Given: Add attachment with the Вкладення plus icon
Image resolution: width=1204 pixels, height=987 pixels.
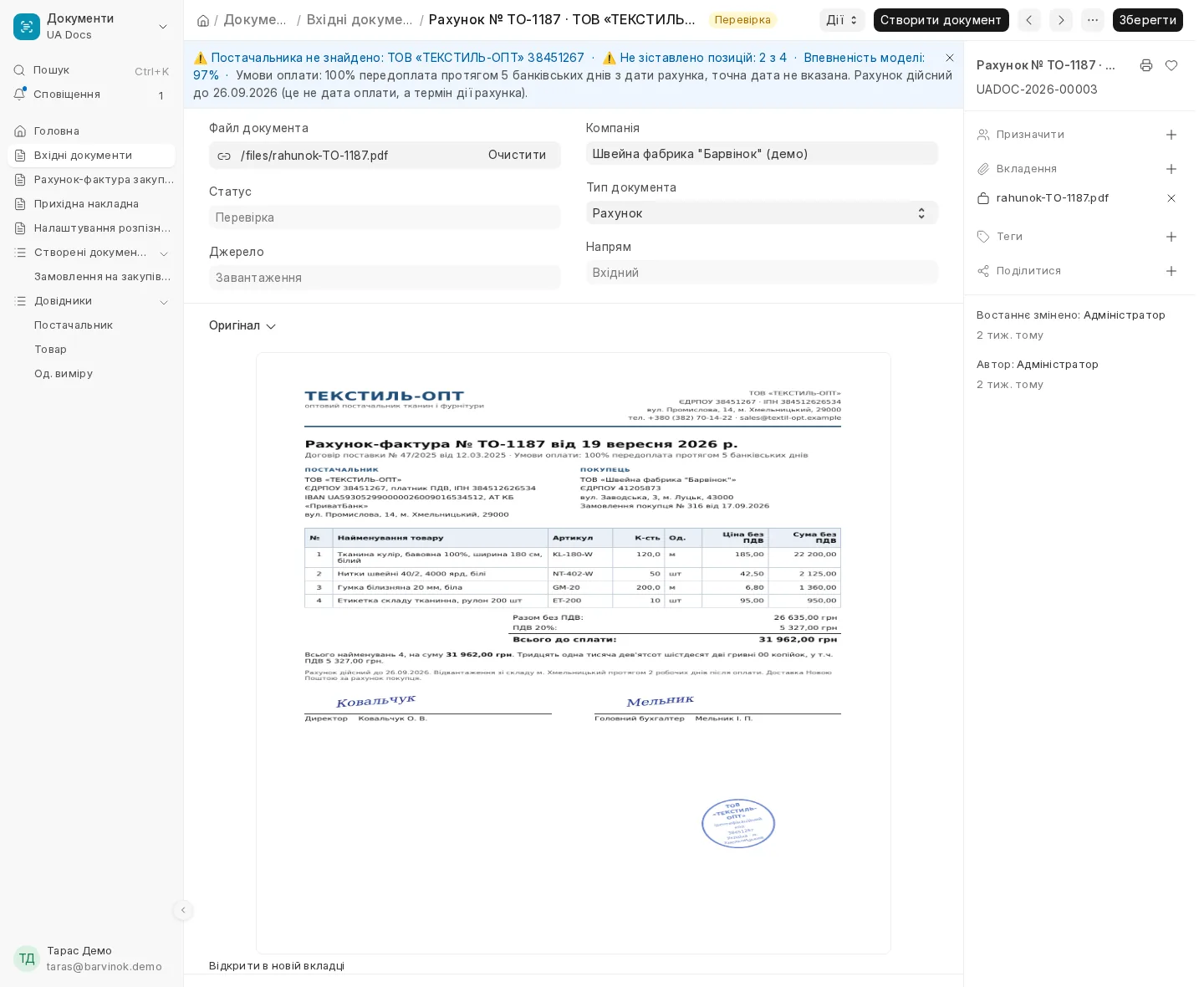Looking at the screenshot, I should 1171,169.
